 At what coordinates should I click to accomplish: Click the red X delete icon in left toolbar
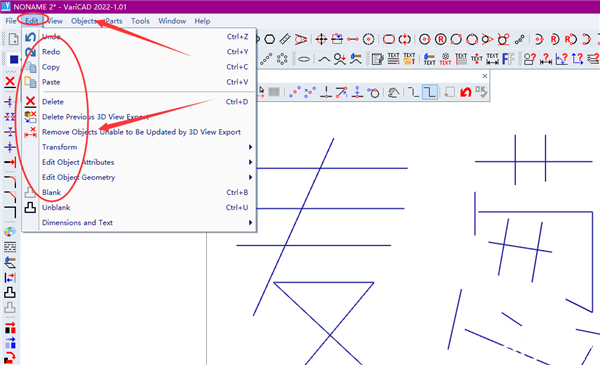10,81
